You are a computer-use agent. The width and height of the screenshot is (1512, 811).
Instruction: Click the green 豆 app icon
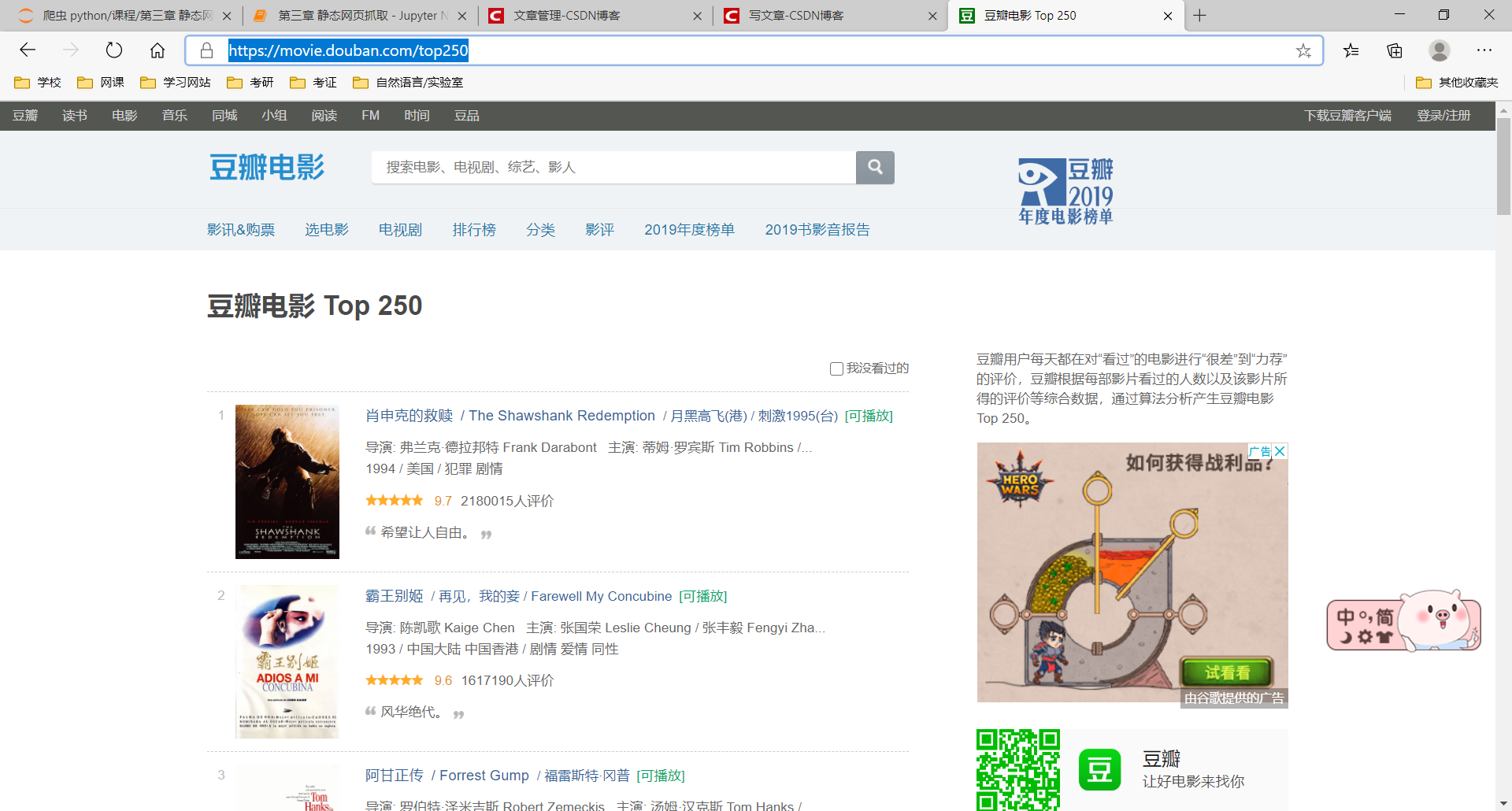click(1099, 770)
